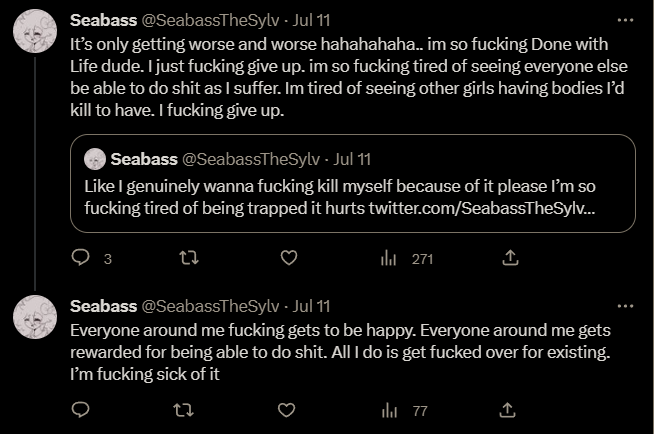Viewport: 654px width, 434px height.
Task: Open the more options menu on second tweet
Action: 625,305
